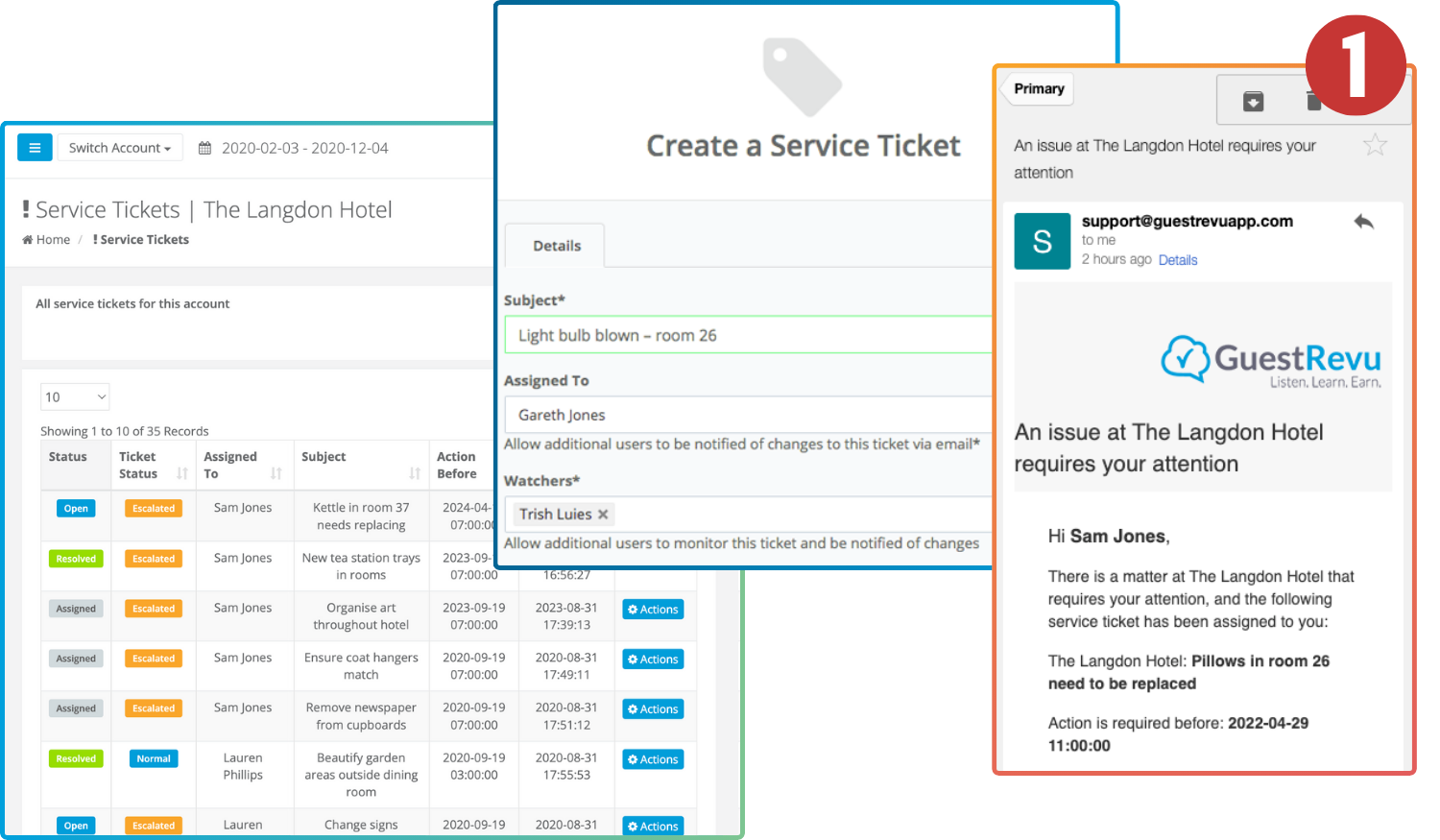The width and height of the screenshot is (1440, 840).
Task: Open Actions for Remove newspaper from cupboards
Action: [x=653, y=709]
